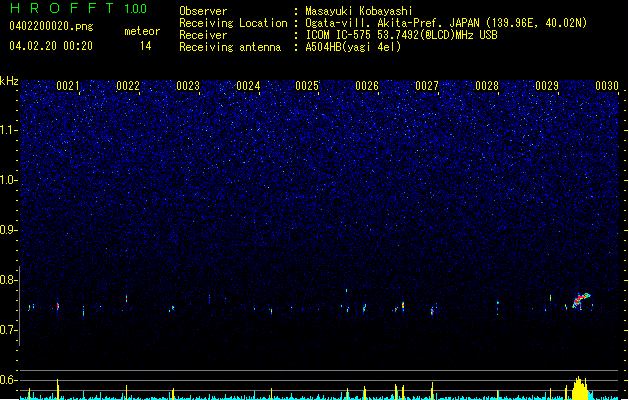Click the version number 1.00
629x400 pixels.
point(136,9)
